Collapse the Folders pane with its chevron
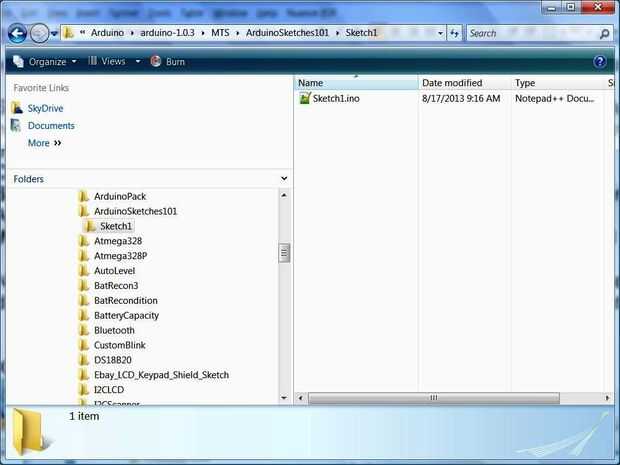This screenshot has height=465, width=620. 284,179
